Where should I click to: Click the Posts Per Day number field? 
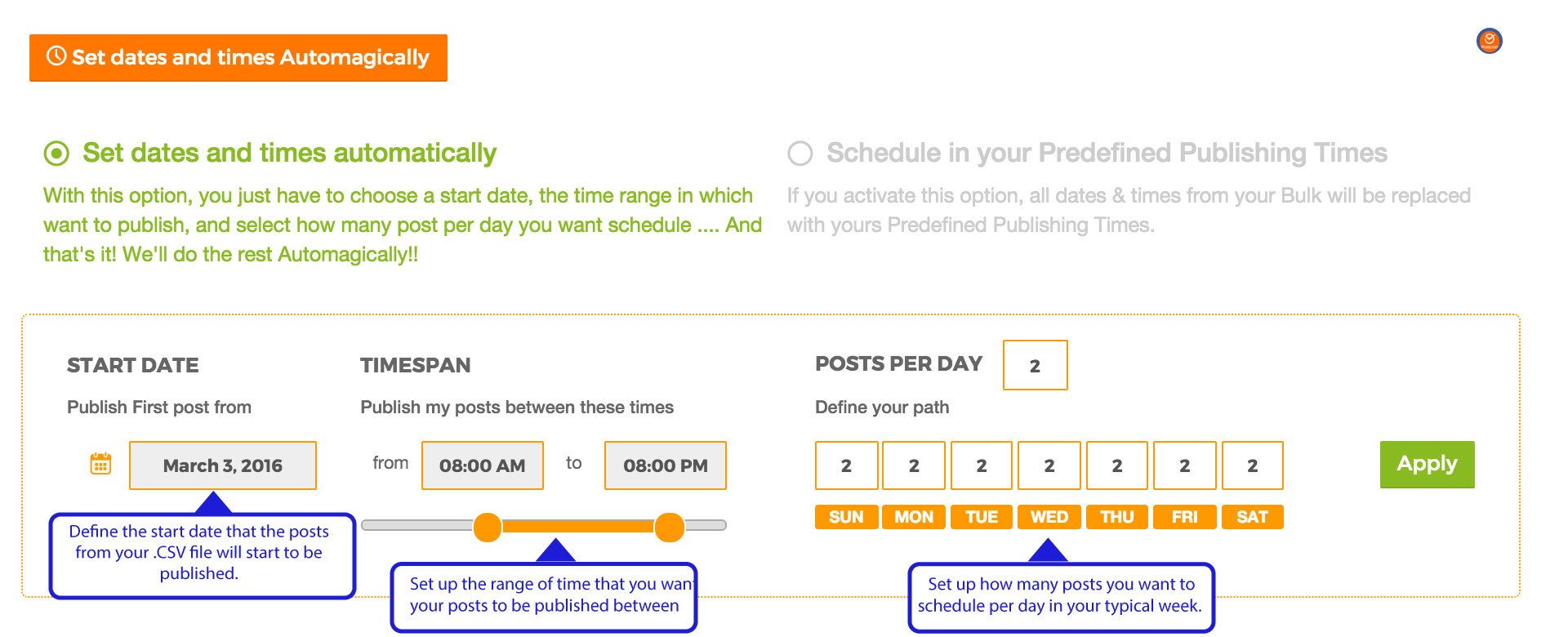1035,365
